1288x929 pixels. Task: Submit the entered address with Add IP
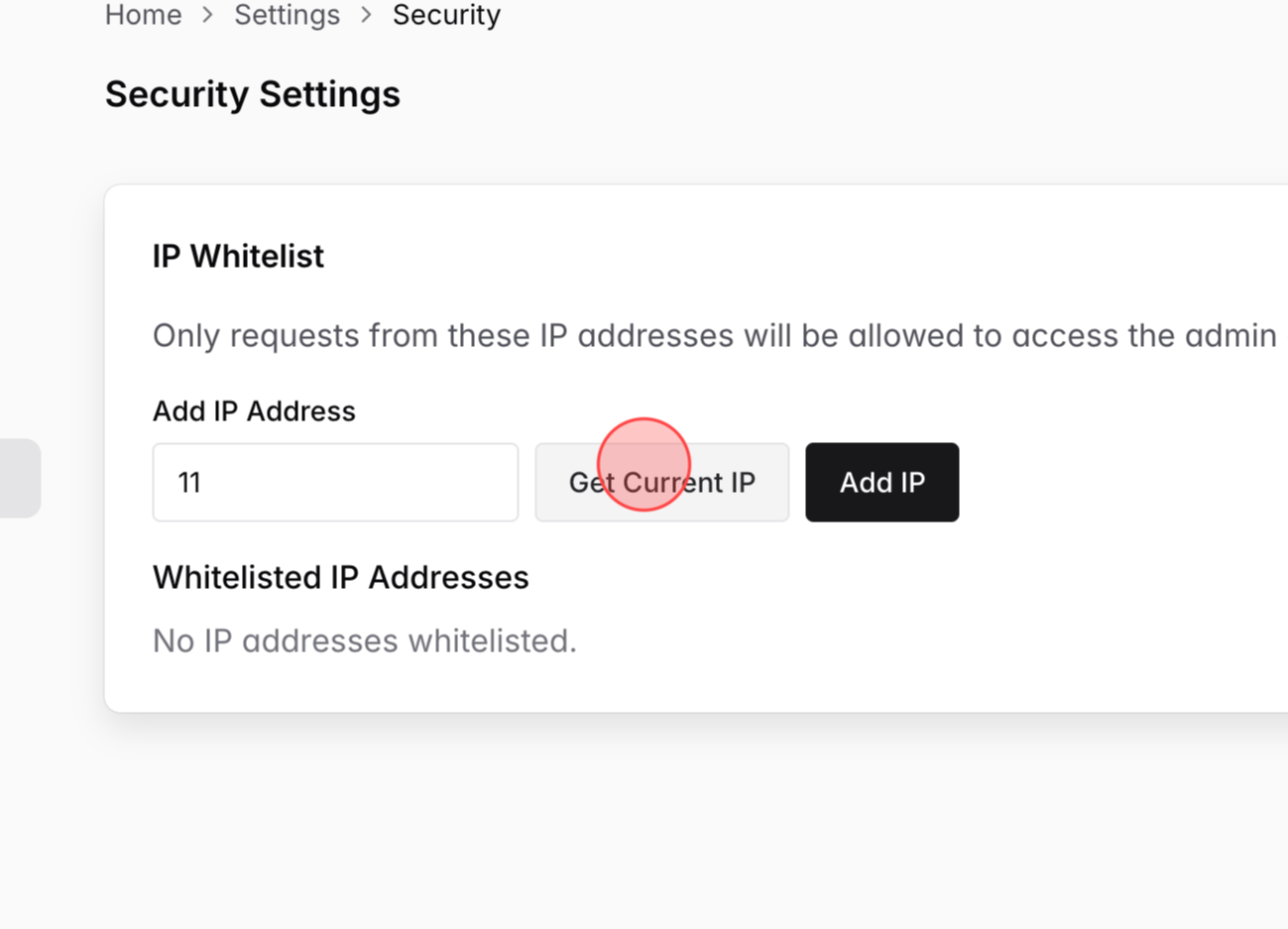(880, 482)
